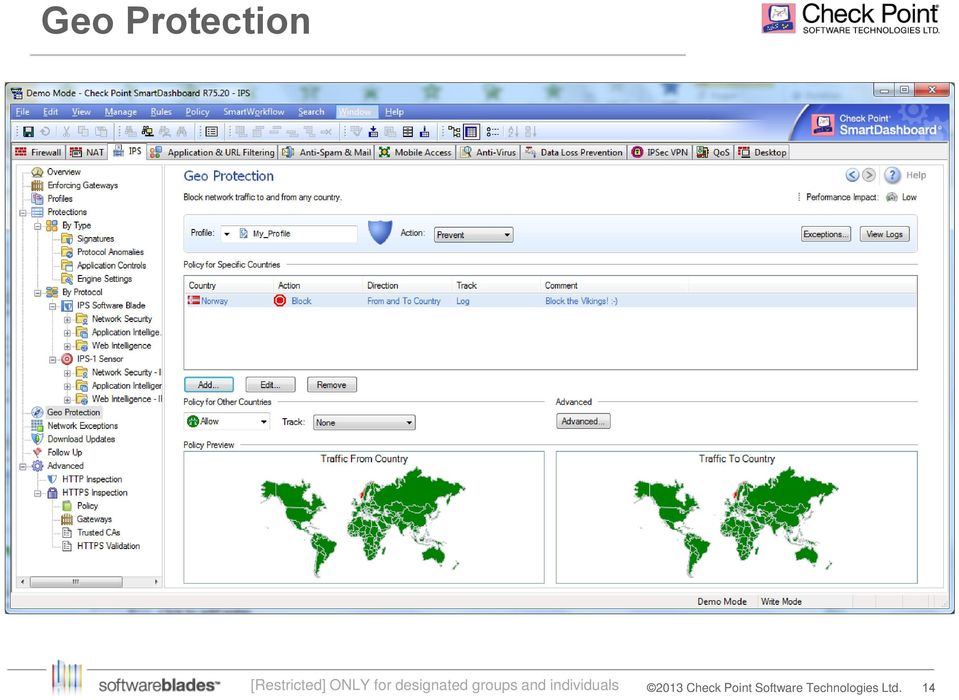Screen dimensions: 959x700
Task: Open the Edit menu
Action: point(51,112)
